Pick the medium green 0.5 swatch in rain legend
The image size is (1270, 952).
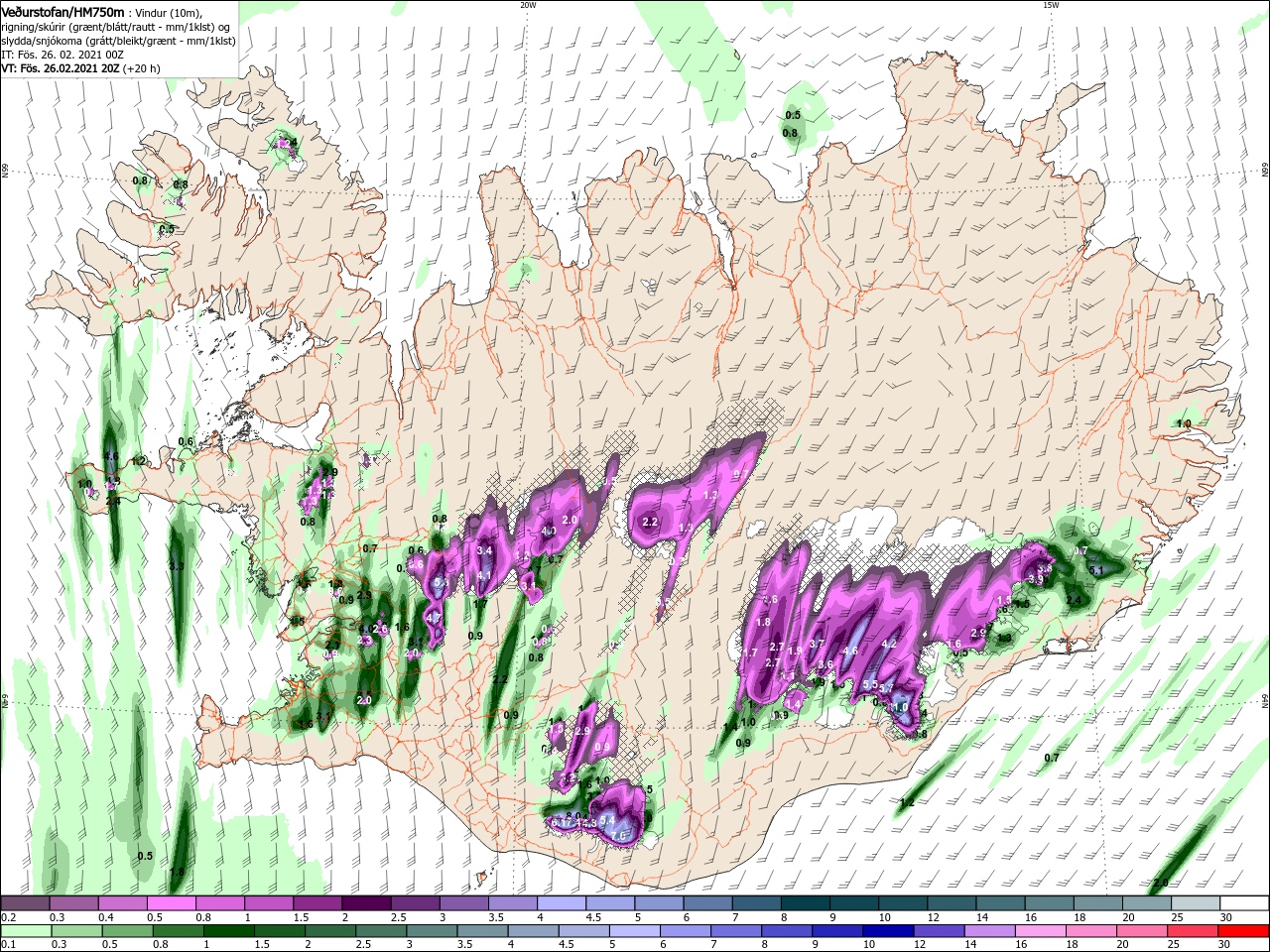[129, 931]
